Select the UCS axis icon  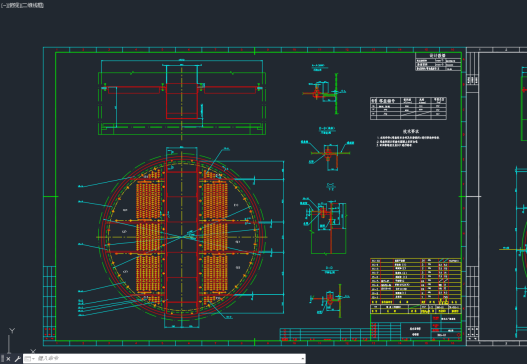click(x=20, y=341)
